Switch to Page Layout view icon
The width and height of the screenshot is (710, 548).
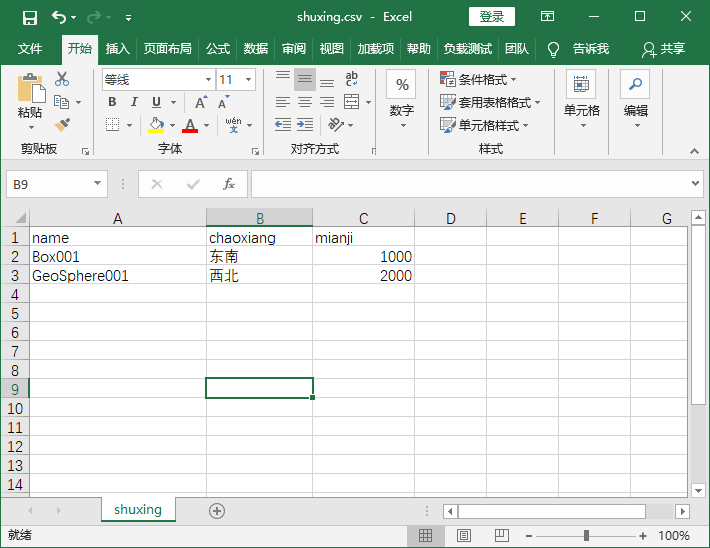coord(464,536)
